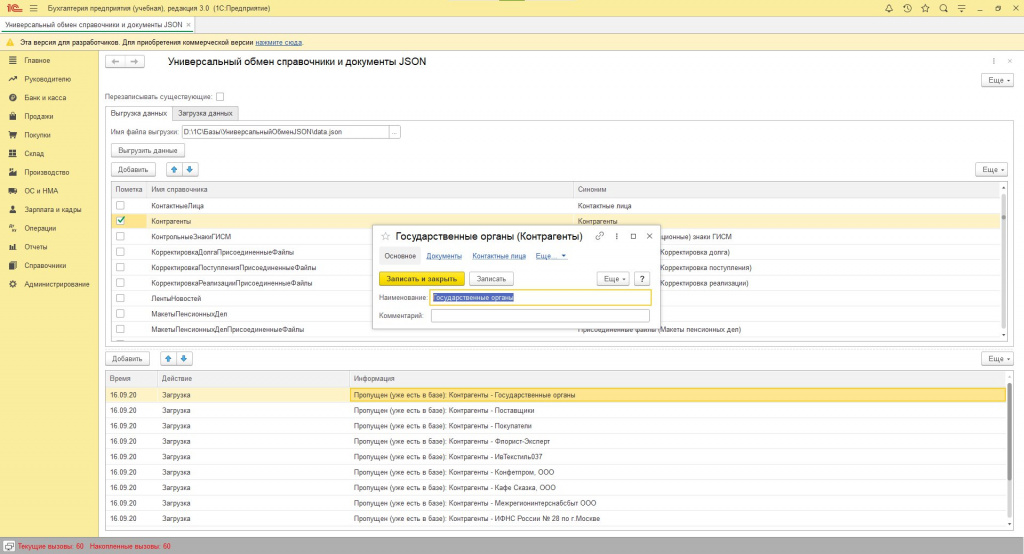Expand Еще link dropdown in dialog navigation
Image resolution: width=1024 pixels, height=554 pixels.
point(551,256)
